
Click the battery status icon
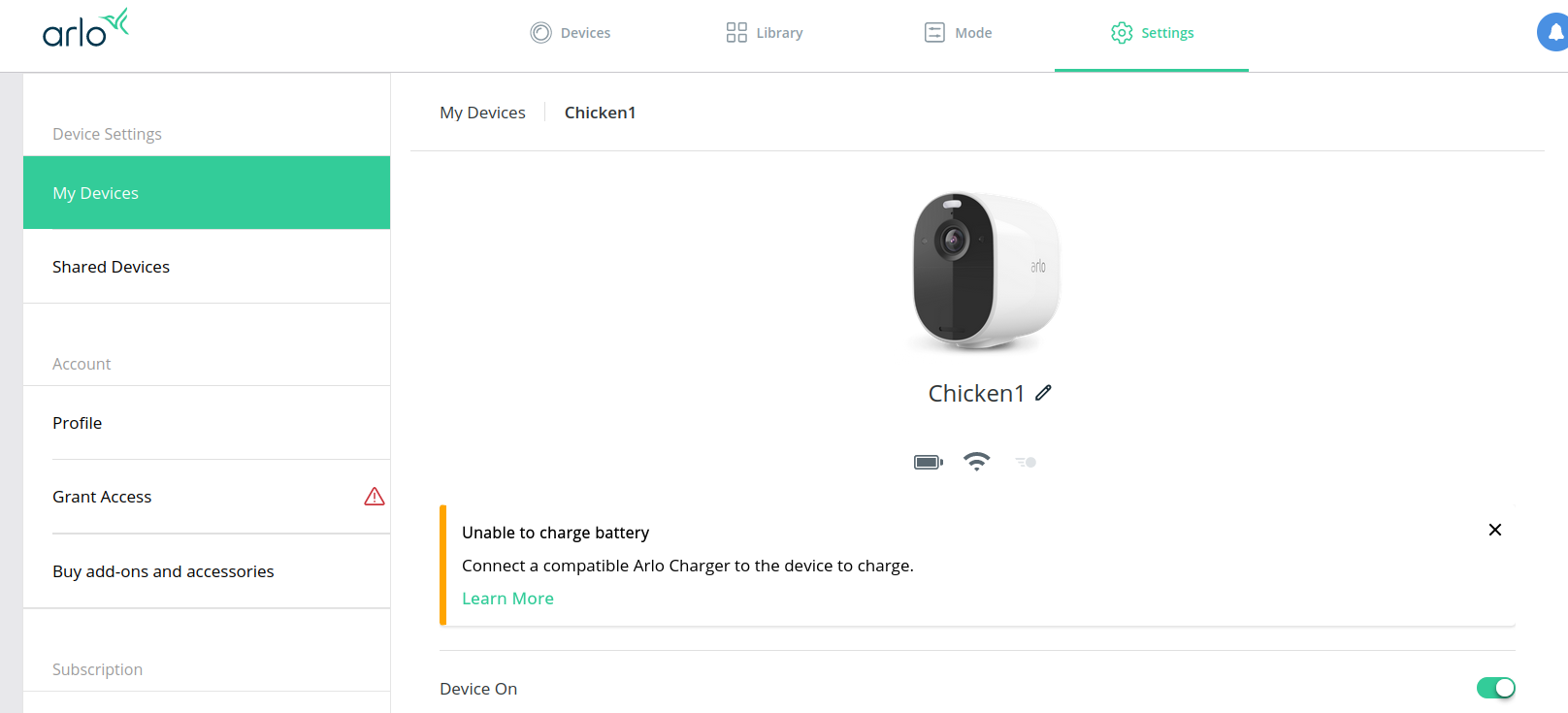[x=928, y=462]
